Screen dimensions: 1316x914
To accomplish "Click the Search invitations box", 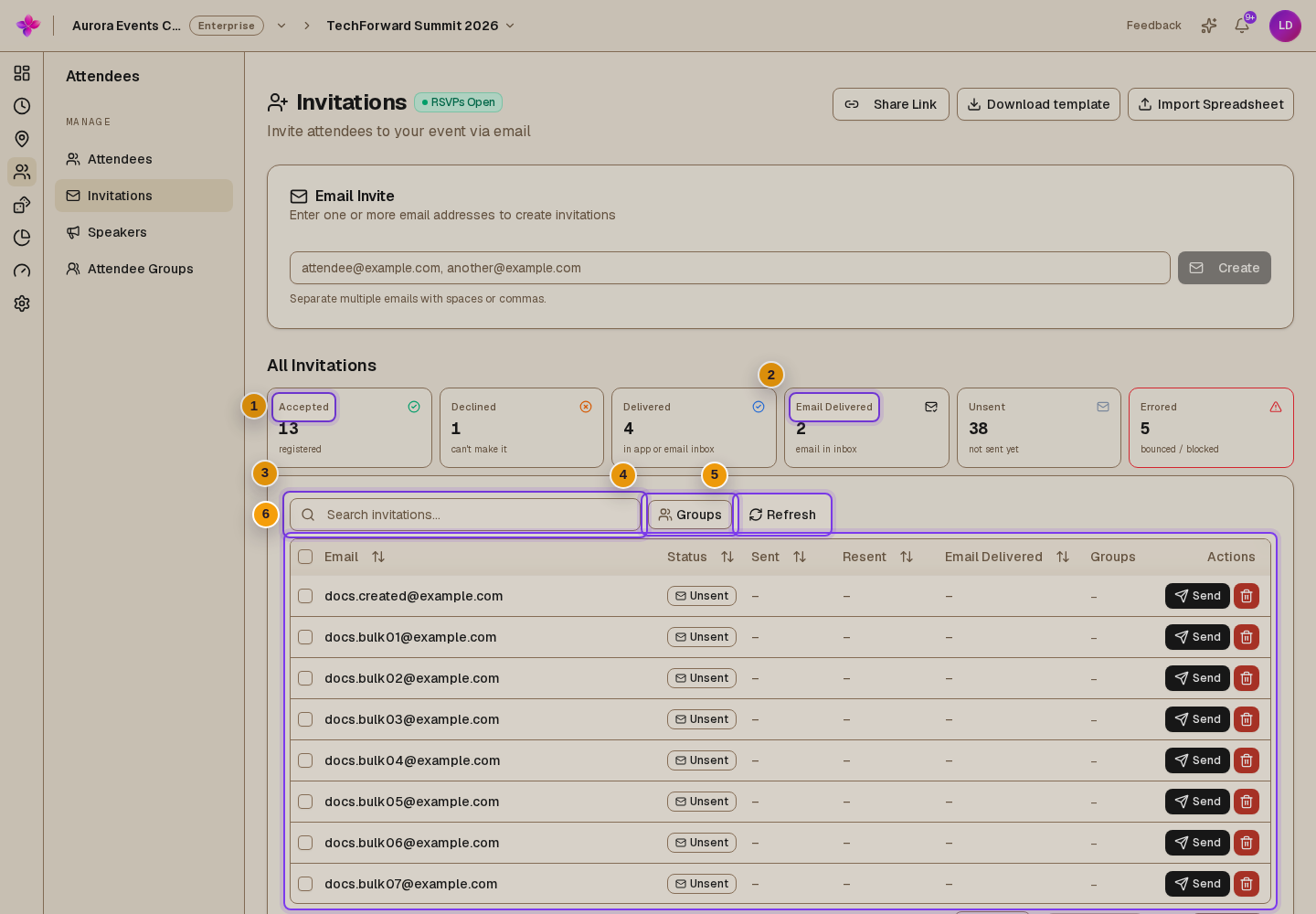I will [x=465, y=515].
